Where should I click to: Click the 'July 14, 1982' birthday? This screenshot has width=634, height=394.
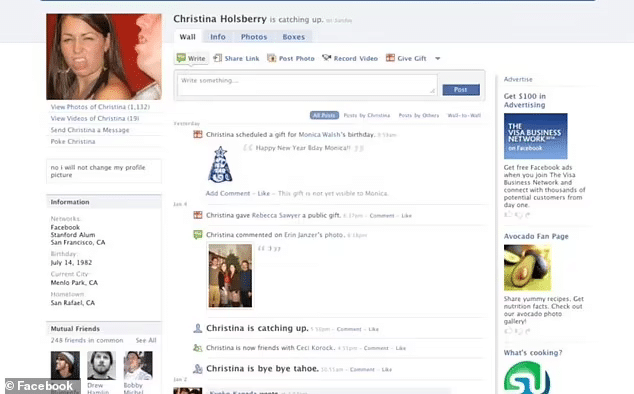pyautogui.click(x=71, y=262)
